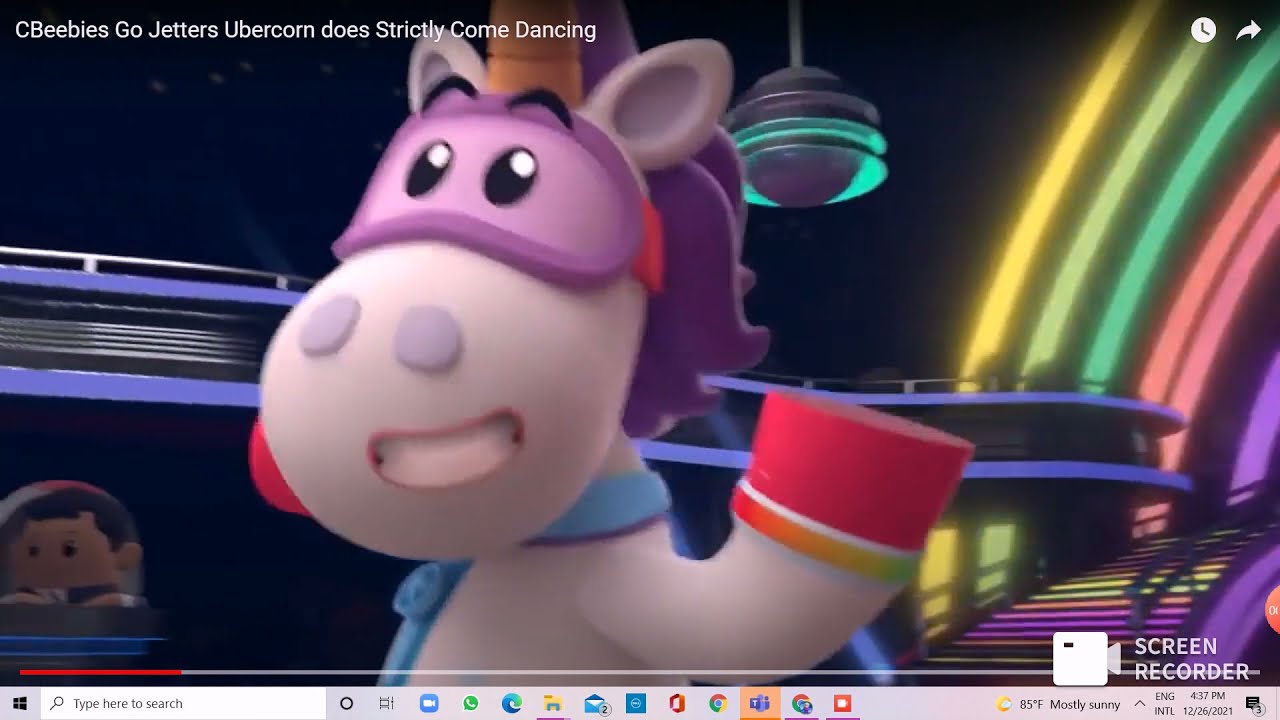Open the red screen recorder taskbar app
The width and height of the screenshot is (1280, 720).
[x=842, y=704]
